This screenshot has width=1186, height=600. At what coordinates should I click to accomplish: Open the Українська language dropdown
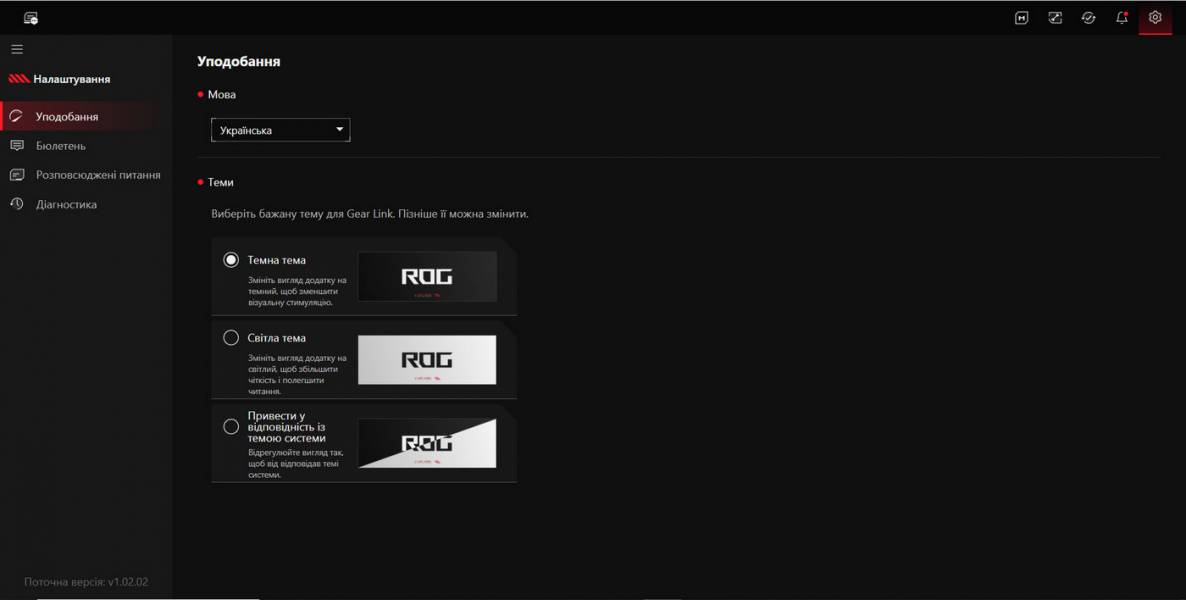pyautogui.click(x=280, y=129)
